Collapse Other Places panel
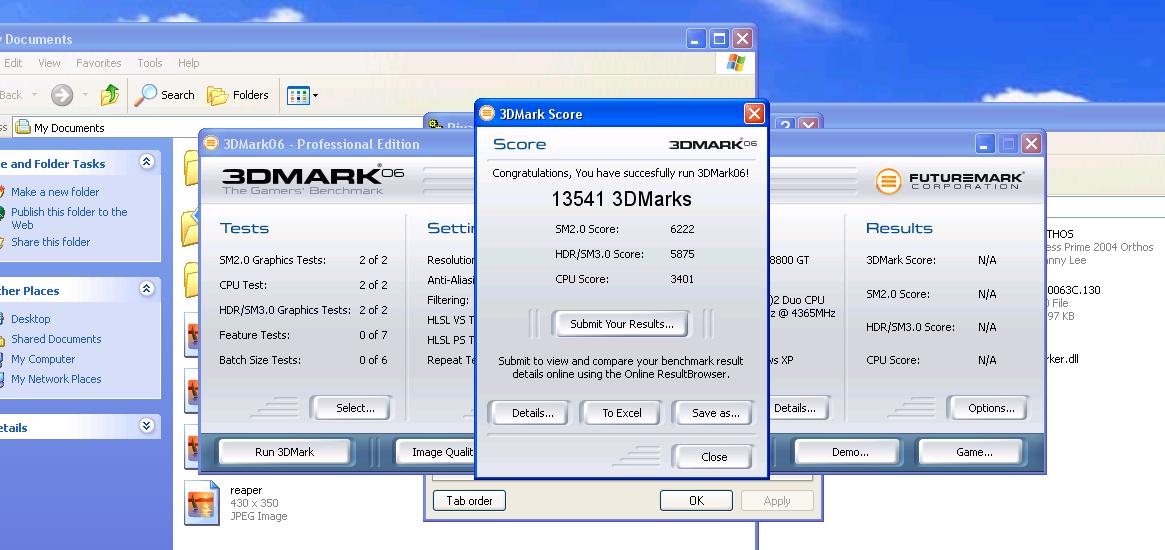1165x550 pixels. (x=147, y=289)
